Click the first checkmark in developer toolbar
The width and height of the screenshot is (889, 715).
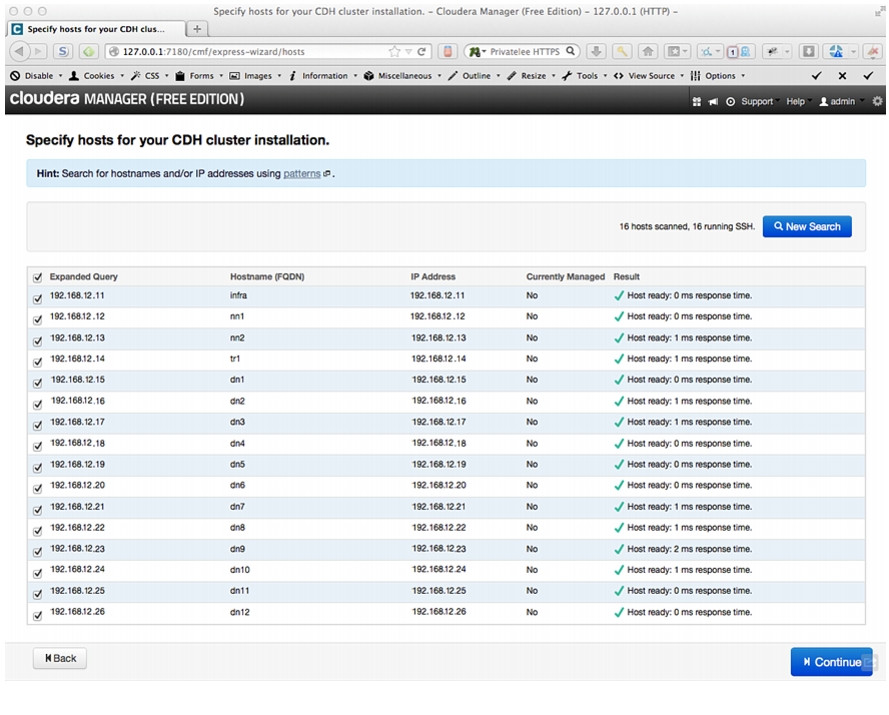pyautogui.click(x=816, y=75)
